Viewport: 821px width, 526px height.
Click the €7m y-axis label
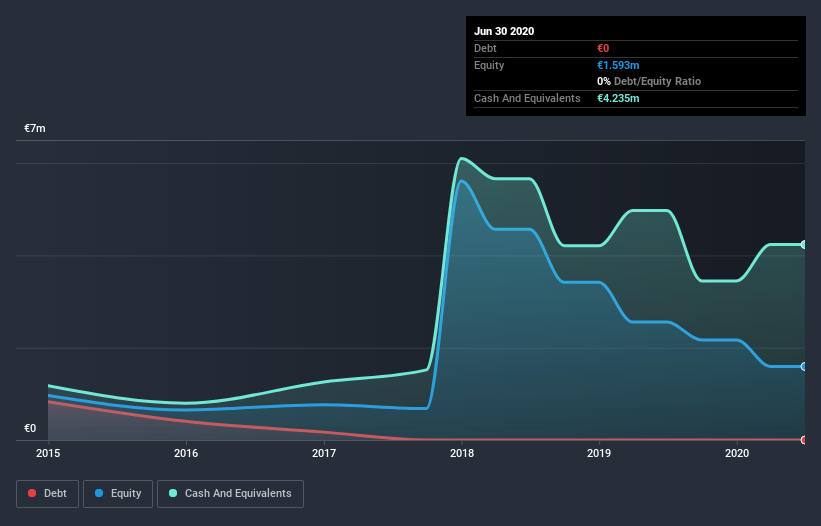tap(35, 128)
